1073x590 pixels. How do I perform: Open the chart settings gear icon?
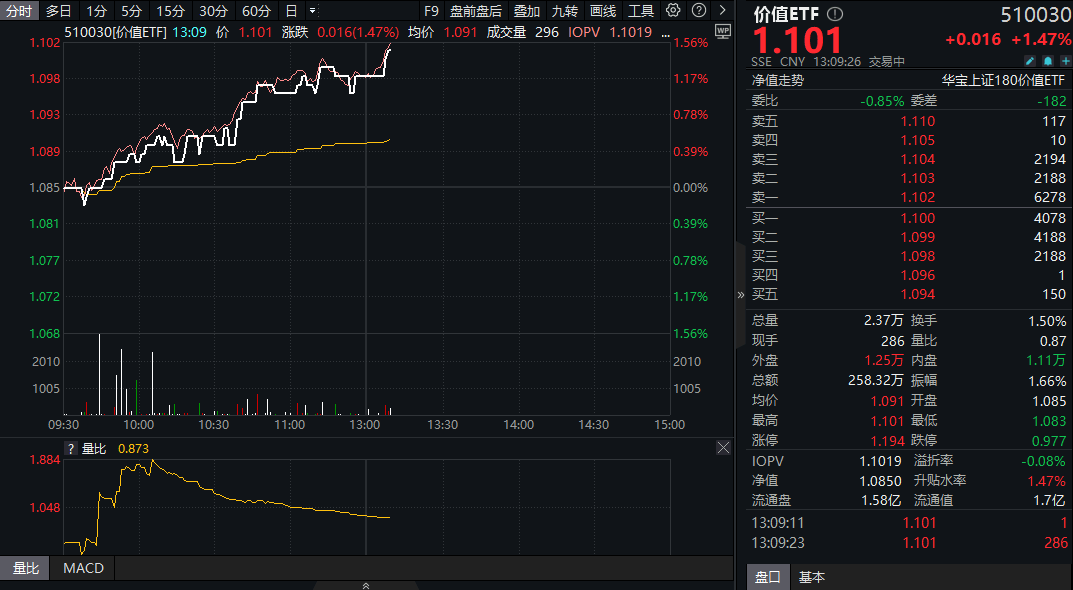[x=673, y=11]
